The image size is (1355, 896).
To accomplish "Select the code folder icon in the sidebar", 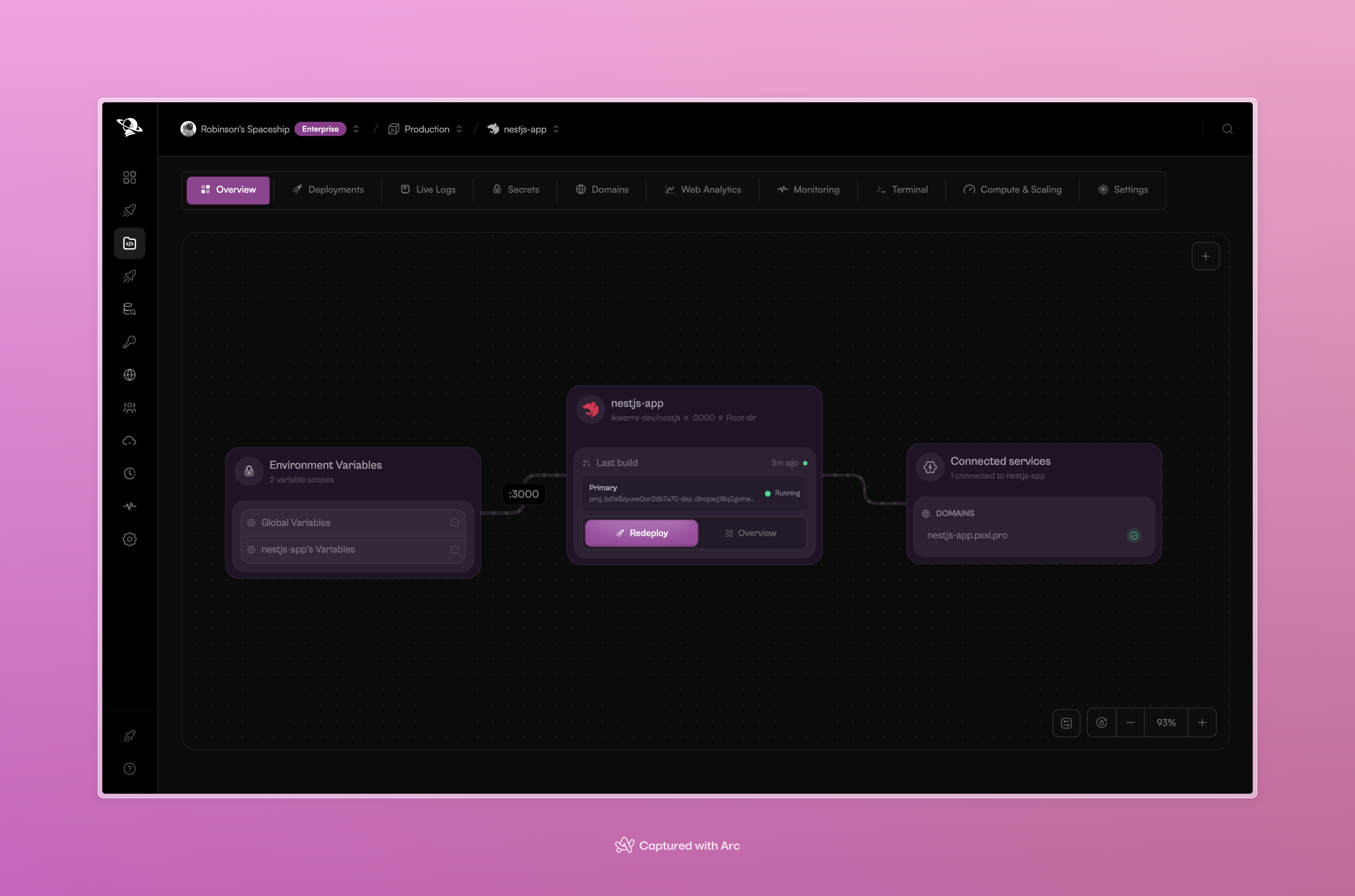I will (130, 243).
